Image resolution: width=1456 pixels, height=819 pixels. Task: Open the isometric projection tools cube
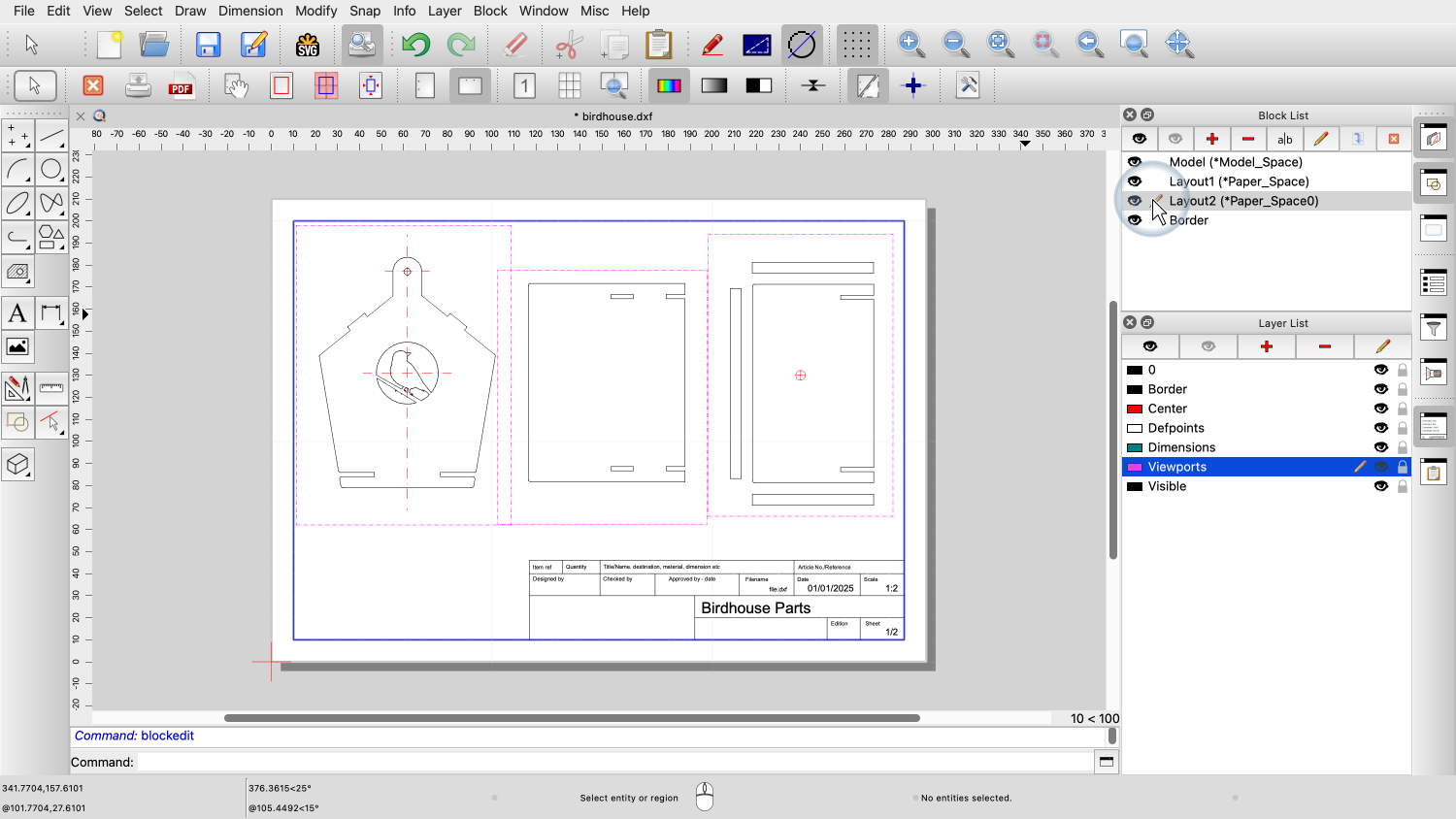(17, 465)
